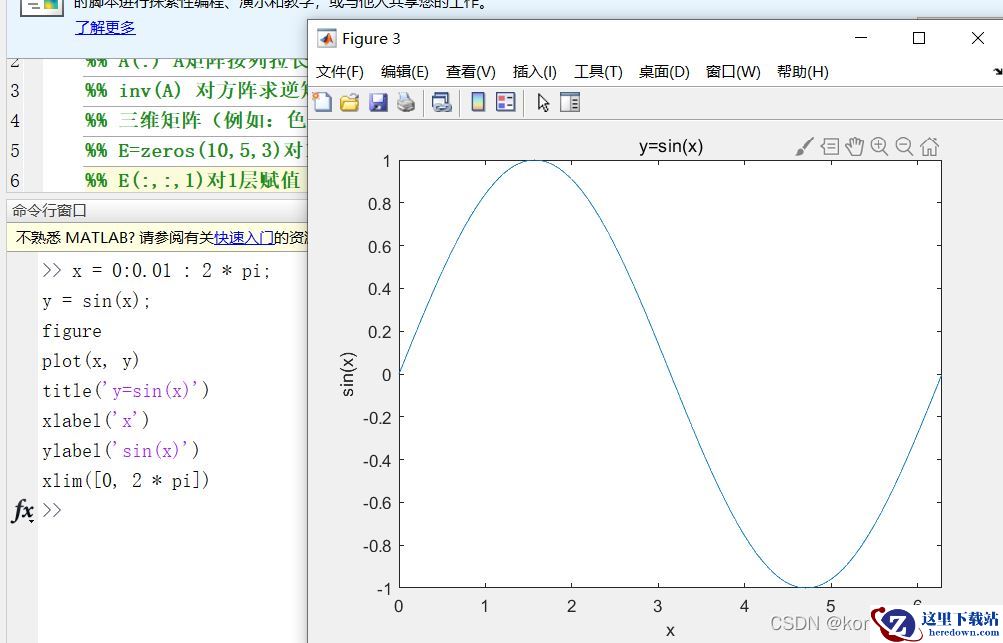The image size is (1003, 643).
Task: Insert a legend using the toolbar icon
Action: (x=505, y=102)
